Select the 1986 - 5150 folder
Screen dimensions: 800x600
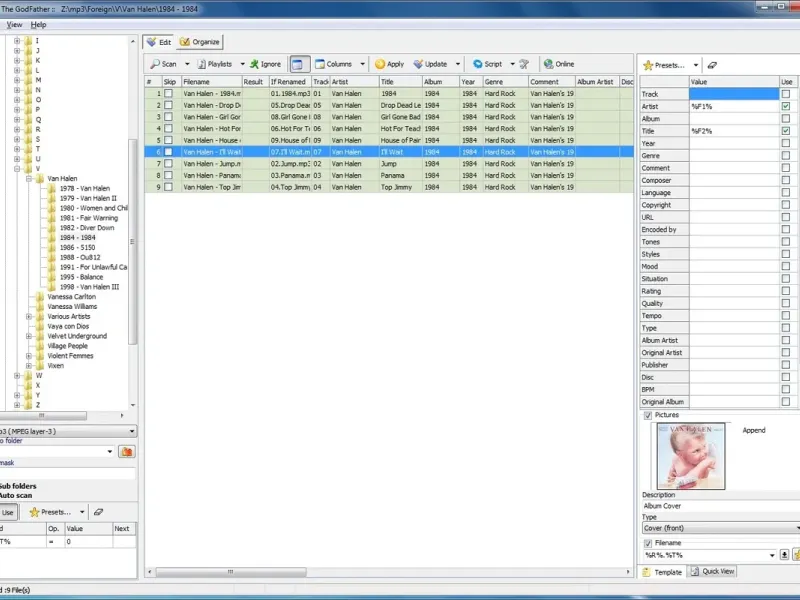point(78,247)
